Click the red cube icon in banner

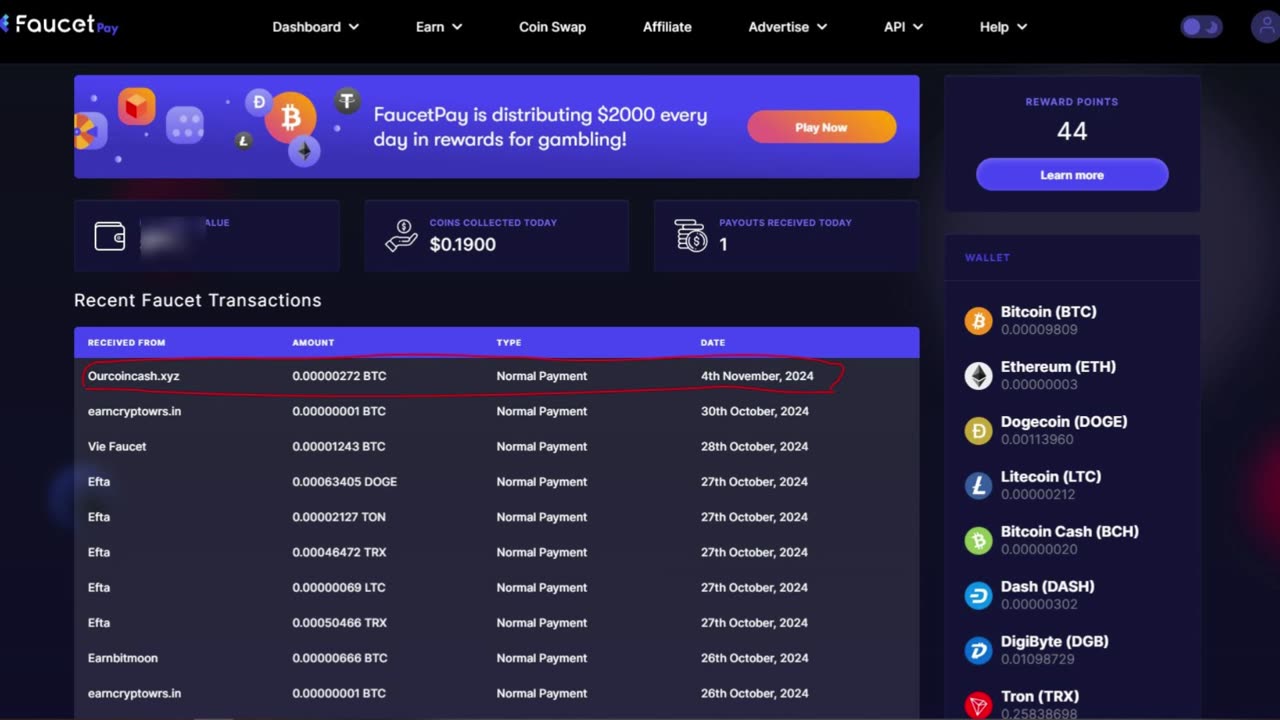point(137,106)
